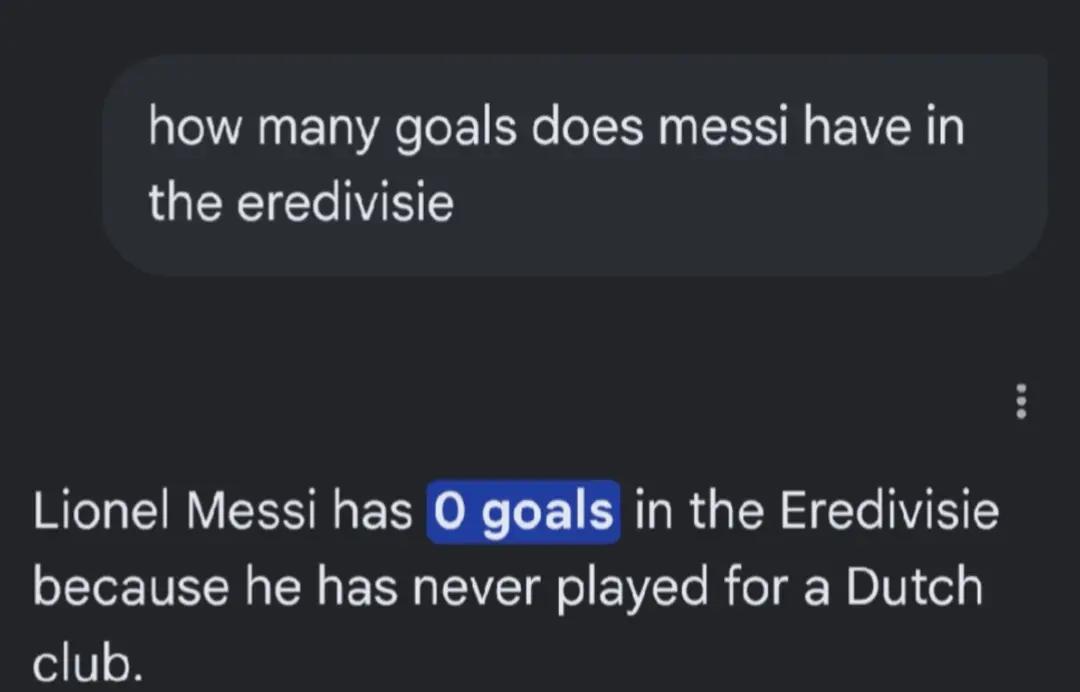Click the word "club." ending the answer
Viewport: 1080px width, 692px height.
(x=88, y=662)
